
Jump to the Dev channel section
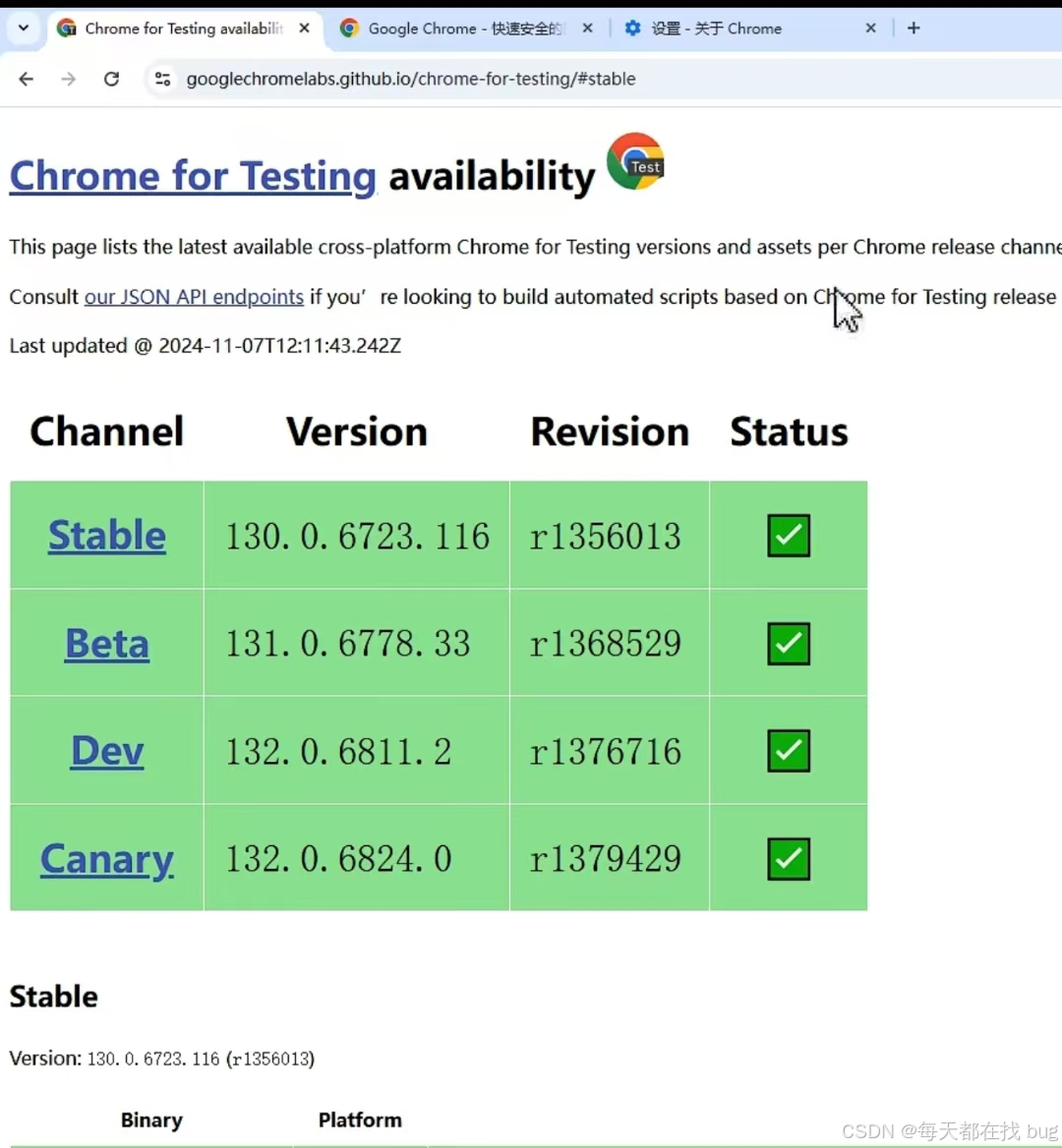click(x=107, y=751)
